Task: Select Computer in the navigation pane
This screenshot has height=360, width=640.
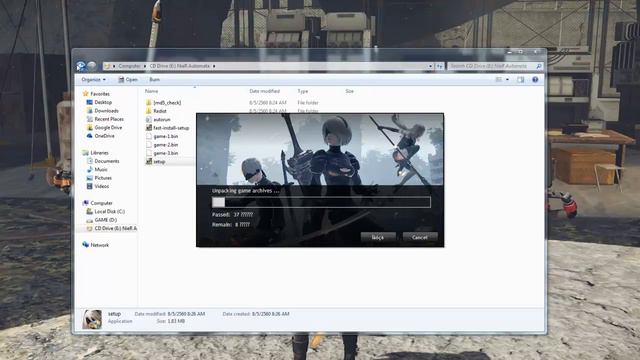Action: [x=98, y=203]
